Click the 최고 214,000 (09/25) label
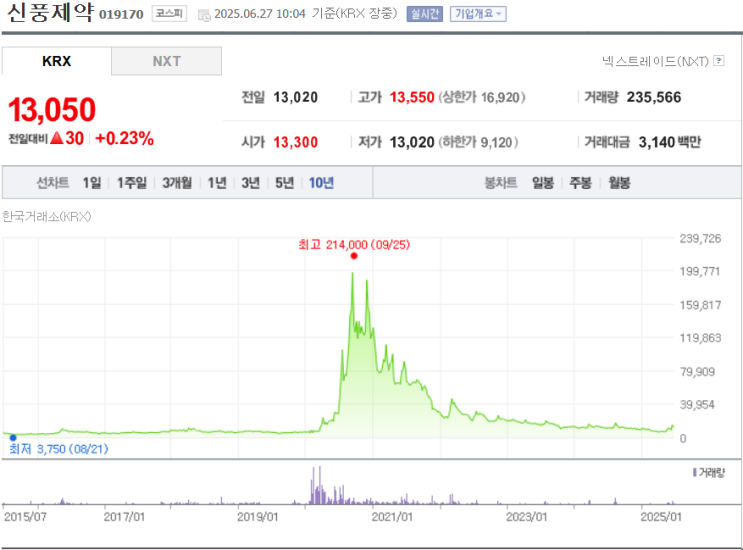The height and width of the screenshot is (550, 743). (354, 244)
